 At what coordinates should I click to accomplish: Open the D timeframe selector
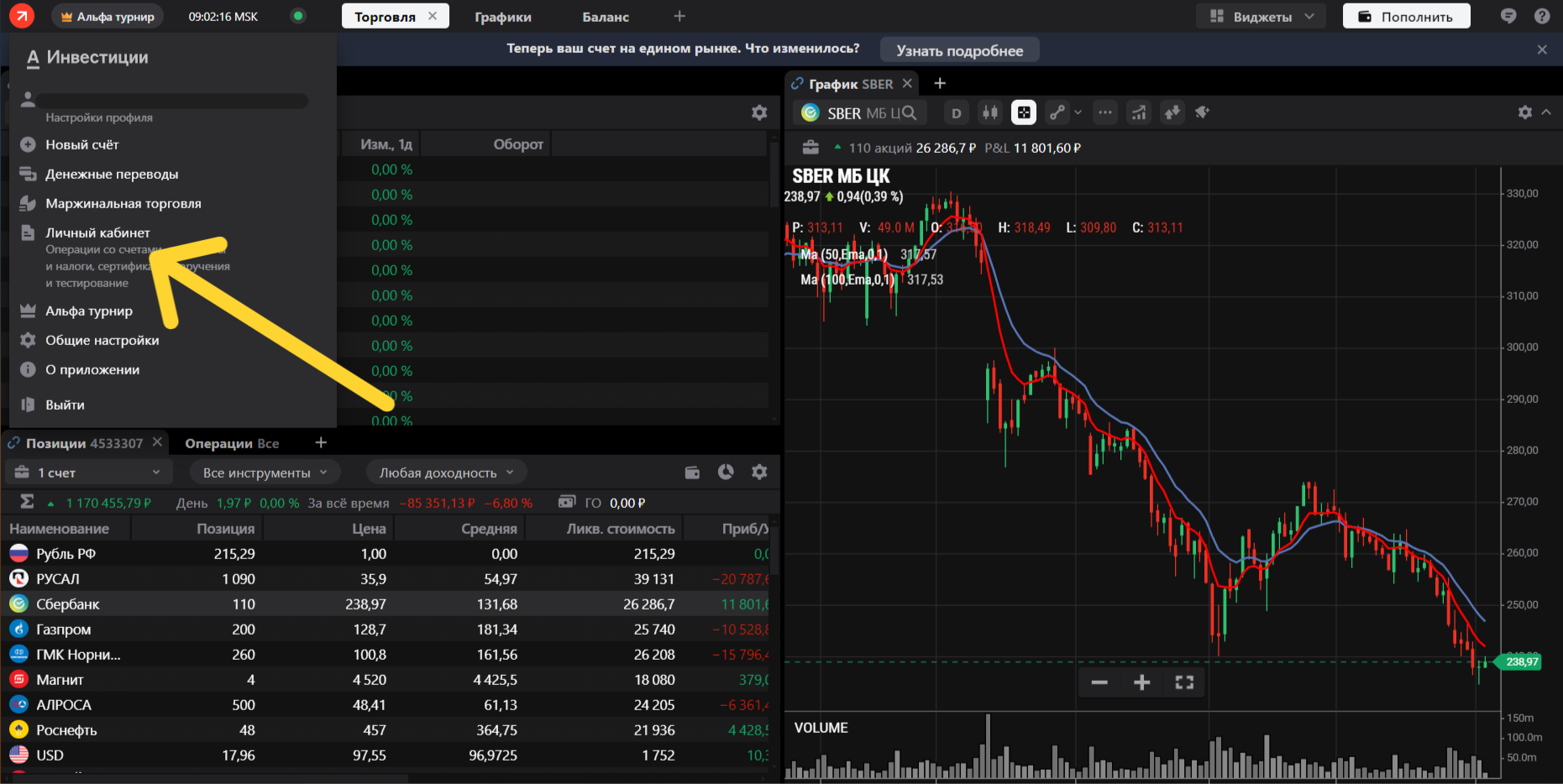[957, 112]
